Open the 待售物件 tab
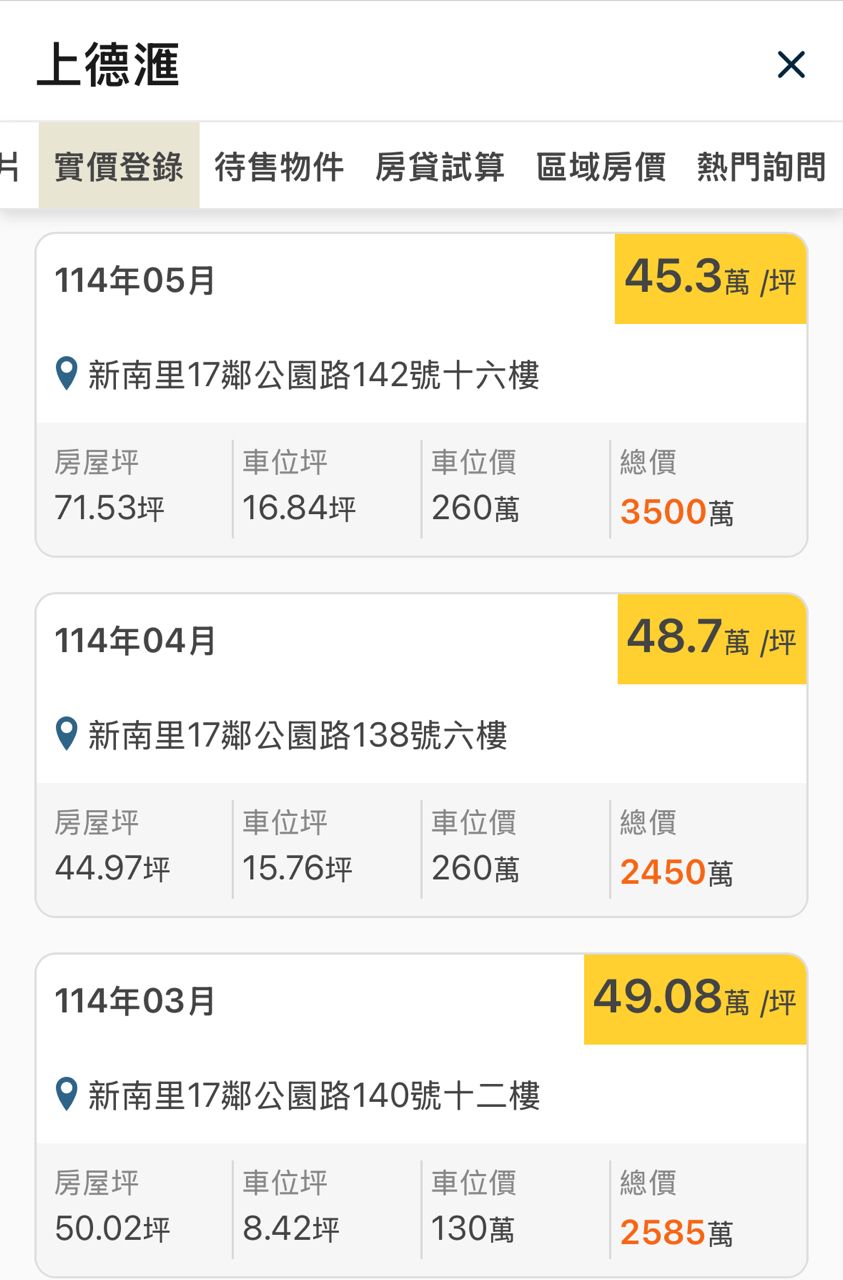 pos(279,166)
